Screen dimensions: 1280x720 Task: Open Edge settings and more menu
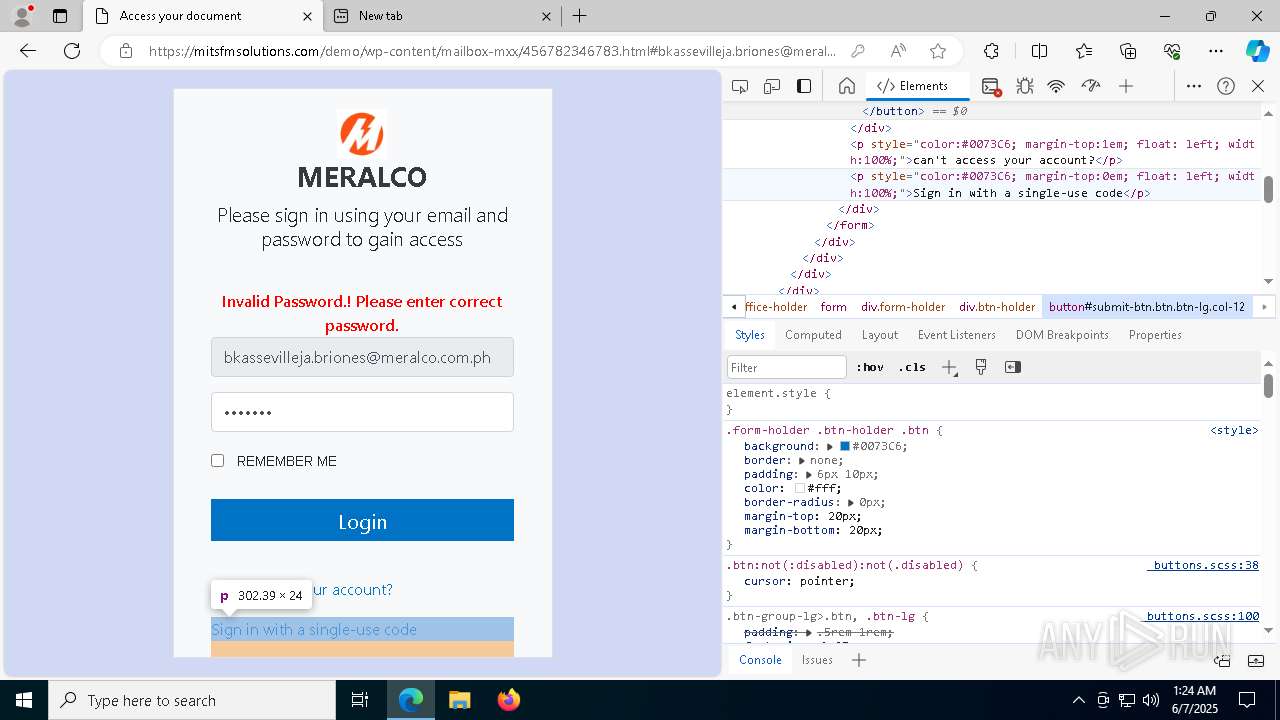click(x=1216, y=51)
